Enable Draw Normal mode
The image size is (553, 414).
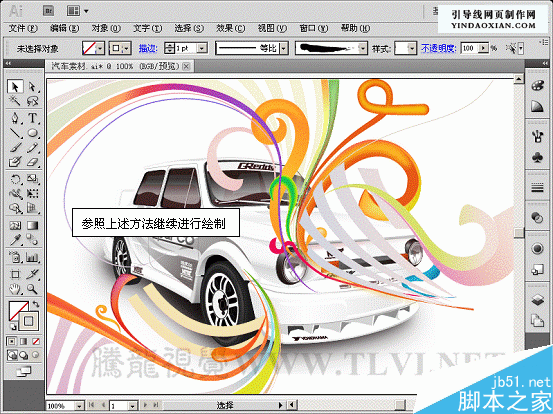coord(12,355)
